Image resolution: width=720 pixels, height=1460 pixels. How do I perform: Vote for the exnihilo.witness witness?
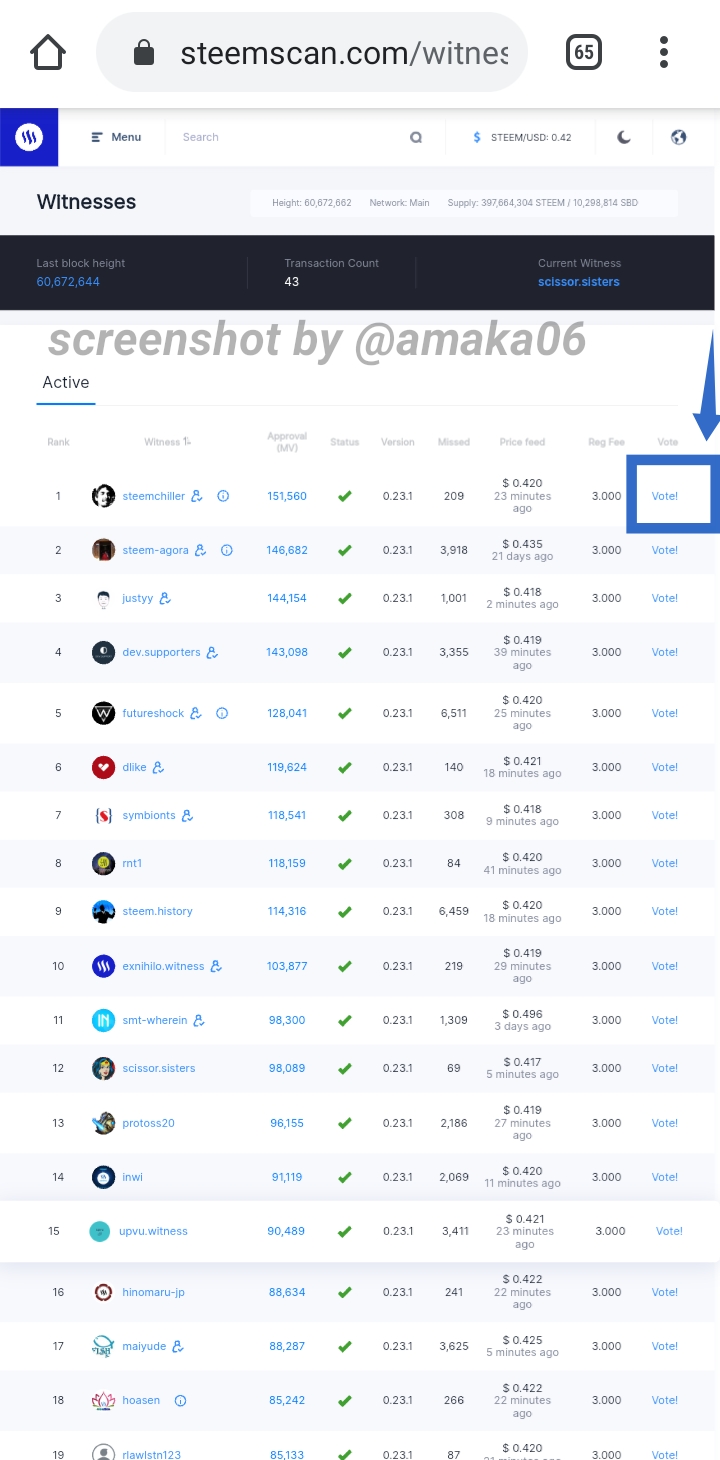click(x=665, y=966)
